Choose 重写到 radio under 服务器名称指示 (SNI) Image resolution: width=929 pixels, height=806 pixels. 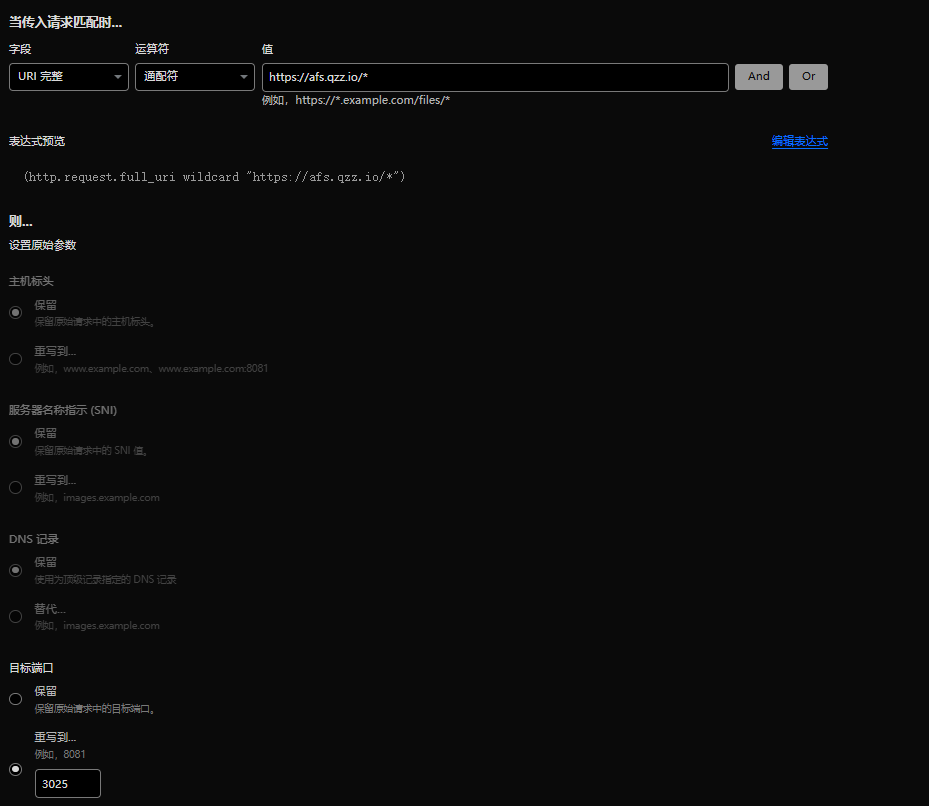[x=16, y=488]
